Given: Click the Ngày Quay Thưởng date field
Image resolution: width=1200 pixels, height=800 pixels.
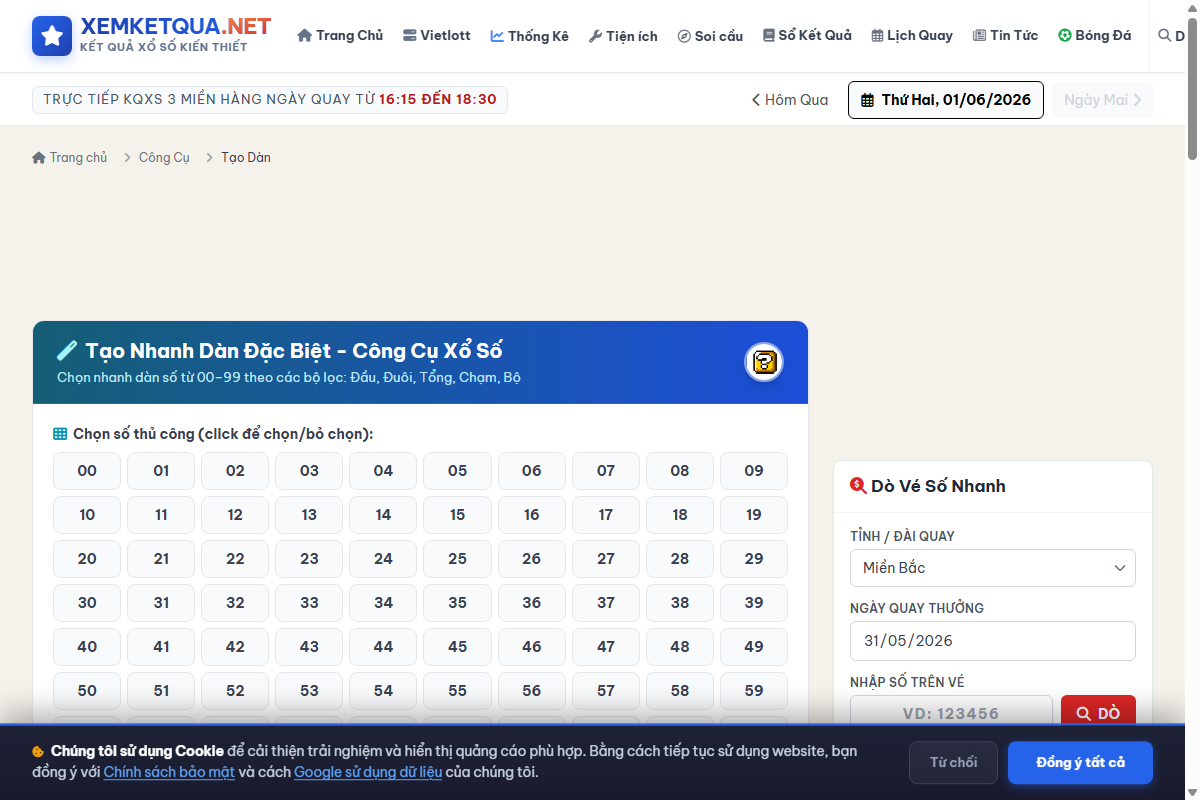Looking at the screenshot, I should [993, 641].
